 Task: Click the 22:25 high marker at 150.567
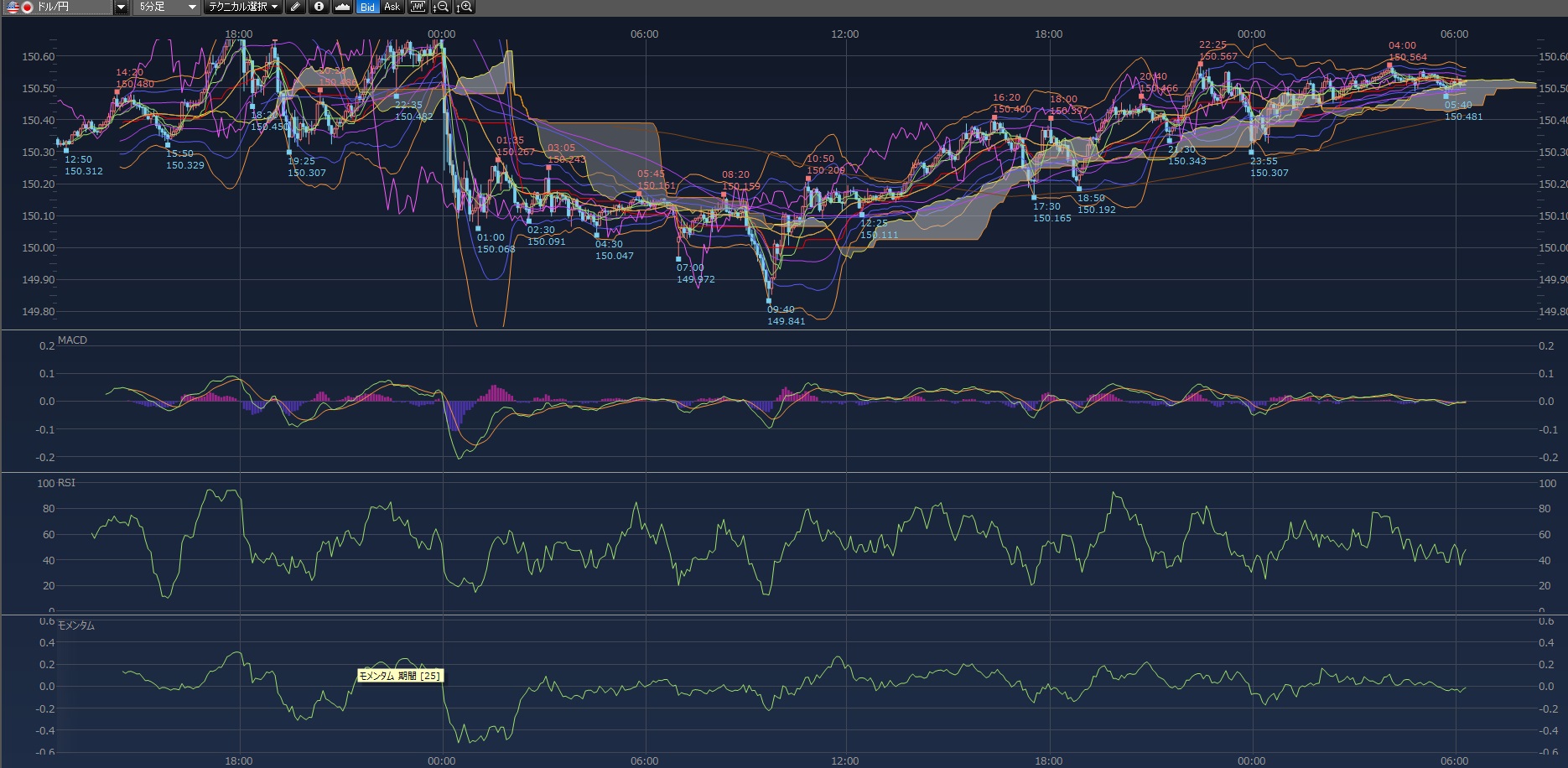1201,63
